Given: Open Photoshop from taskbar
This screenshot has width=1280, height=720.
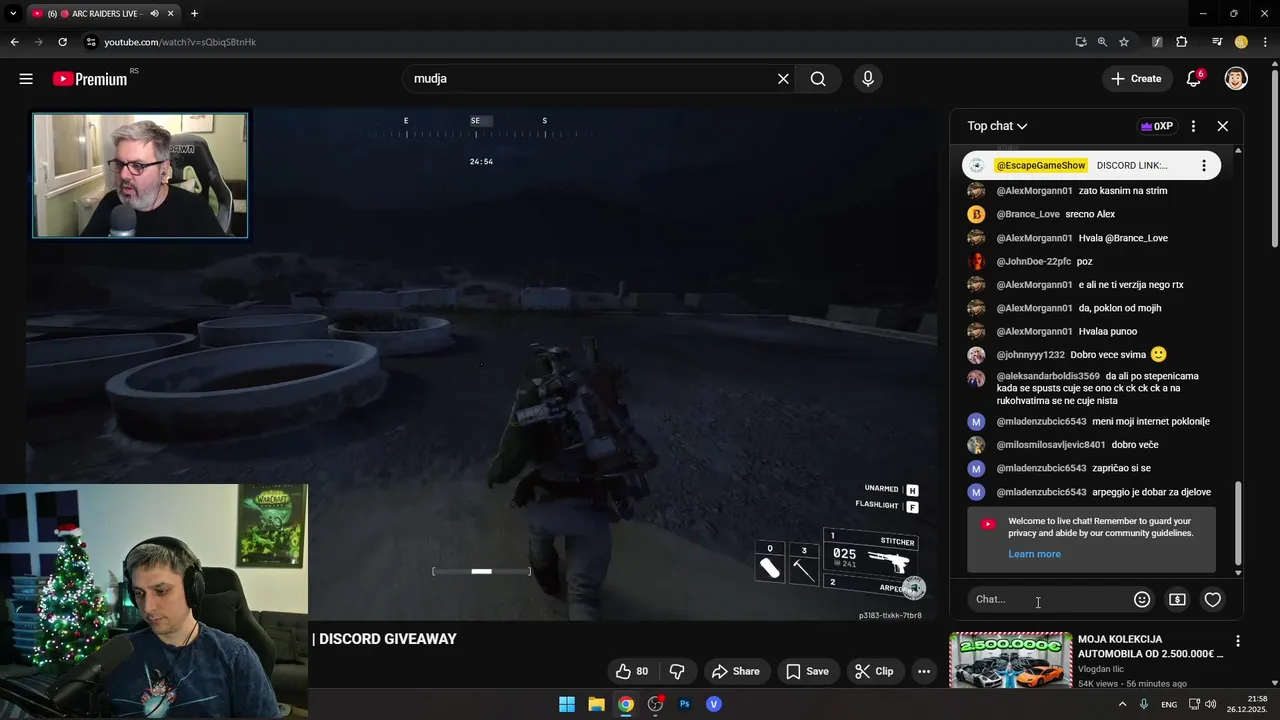Looking at the screenshot, I should click(684, 704).
